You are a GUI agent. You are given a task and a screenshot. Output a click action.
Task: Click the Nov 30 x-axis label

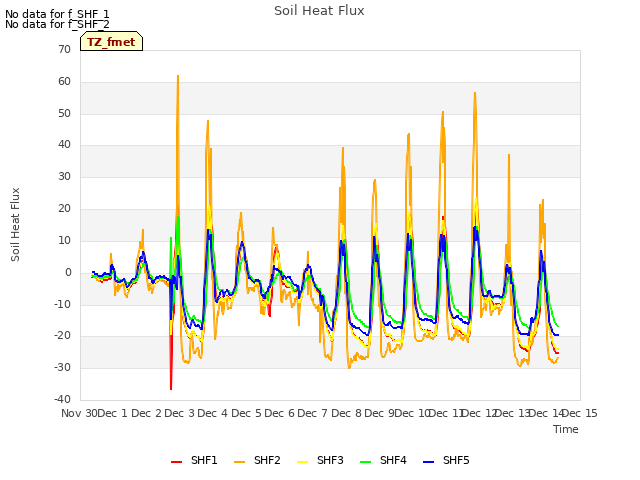80,413
